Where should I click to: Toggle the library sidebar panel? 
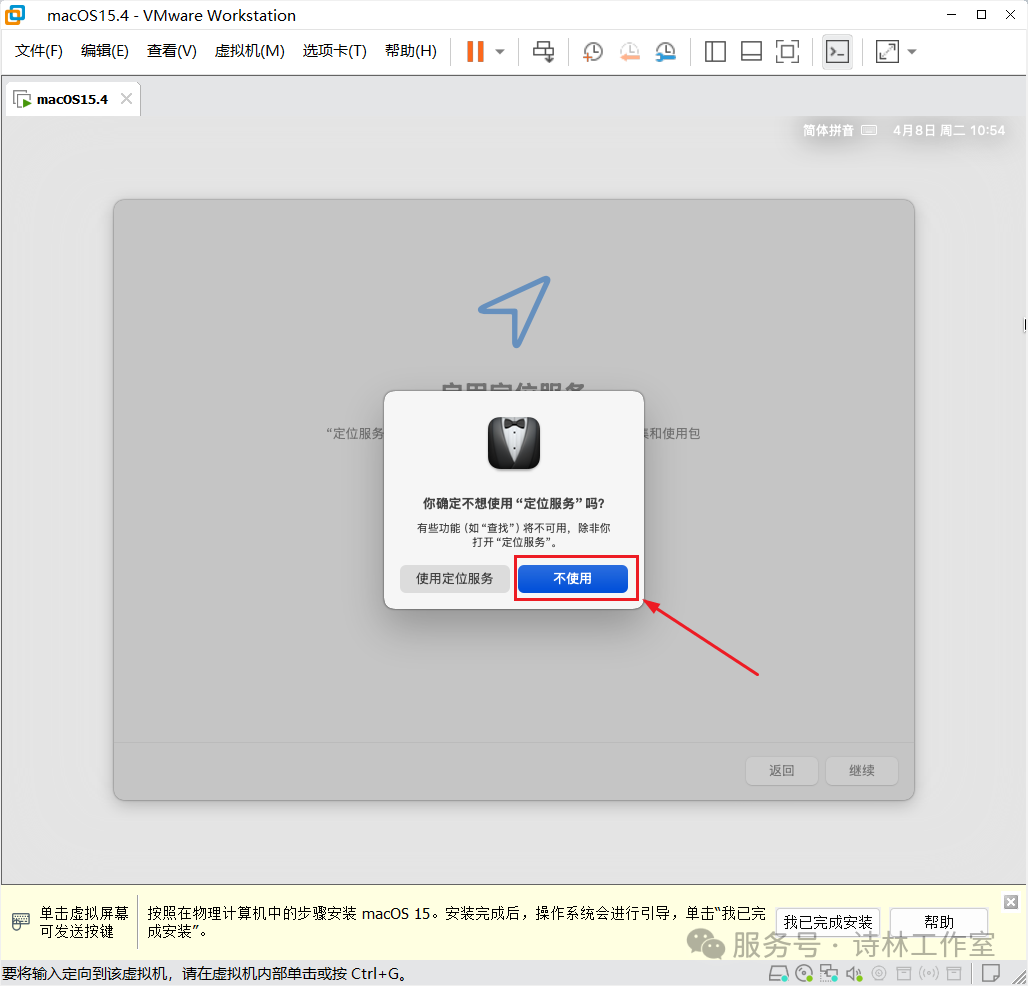715,51
